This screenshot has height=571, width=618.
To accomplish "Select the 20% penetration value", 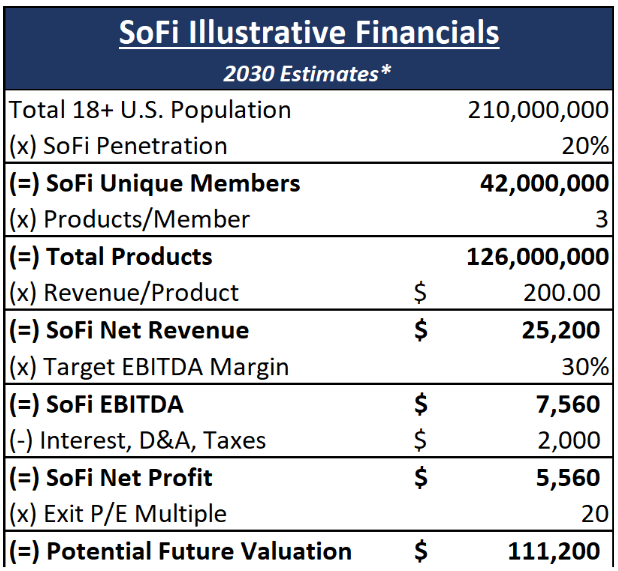I will [x=585, y=146].
